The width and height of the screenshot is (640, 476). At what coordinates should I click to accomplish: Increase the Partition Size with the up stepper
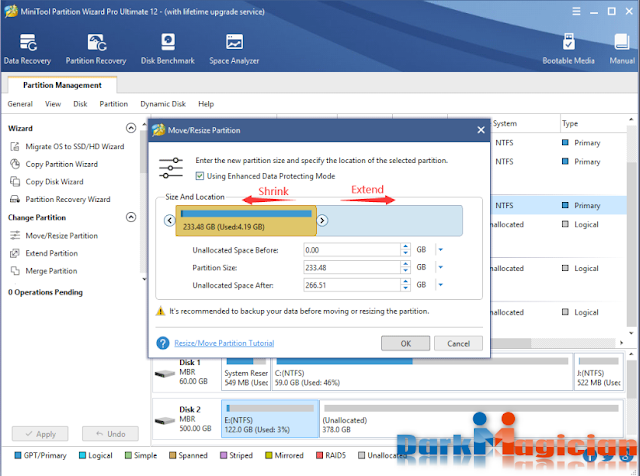(405, 264)
